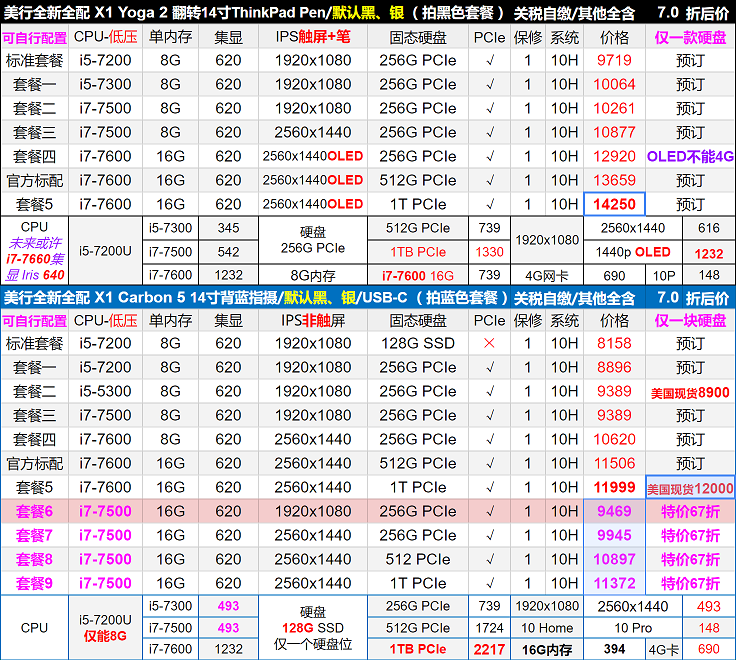The height and width of the screenshot is (660, 736).
Task: Click the '套餐7' row label
Action: [35, 535]
